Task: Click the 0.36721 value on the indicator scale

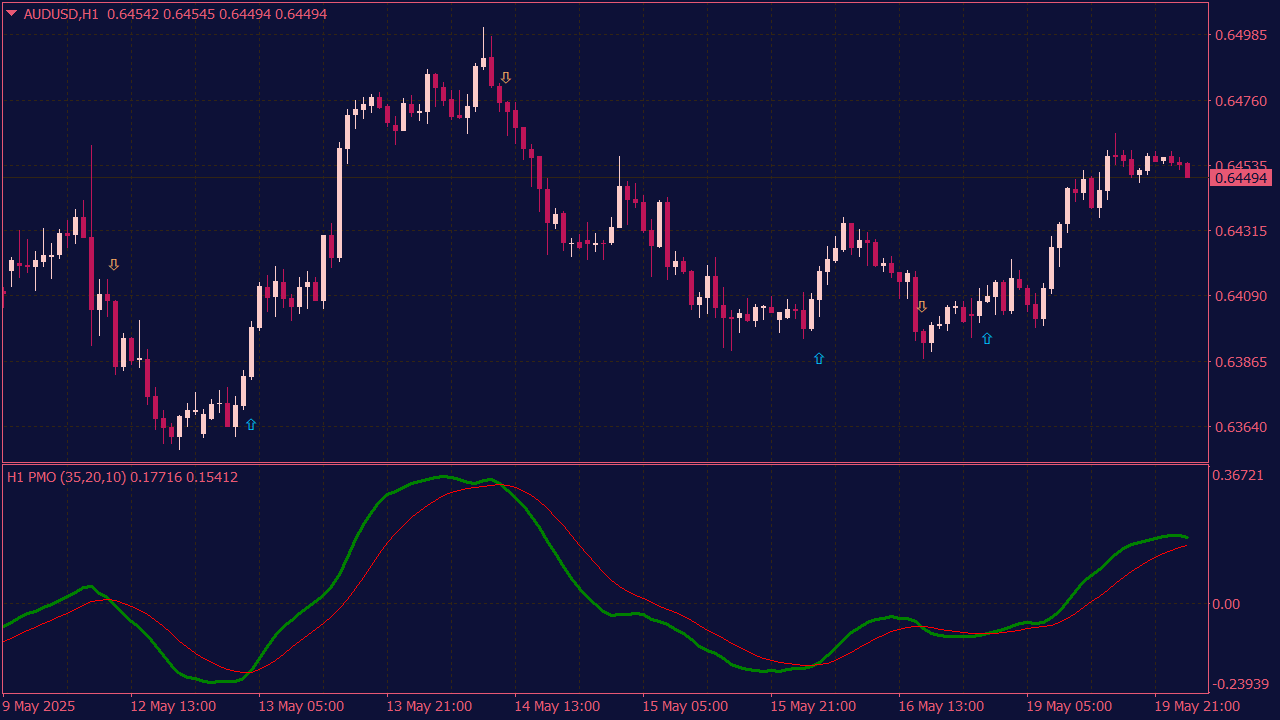Action: coord(1240,476)
